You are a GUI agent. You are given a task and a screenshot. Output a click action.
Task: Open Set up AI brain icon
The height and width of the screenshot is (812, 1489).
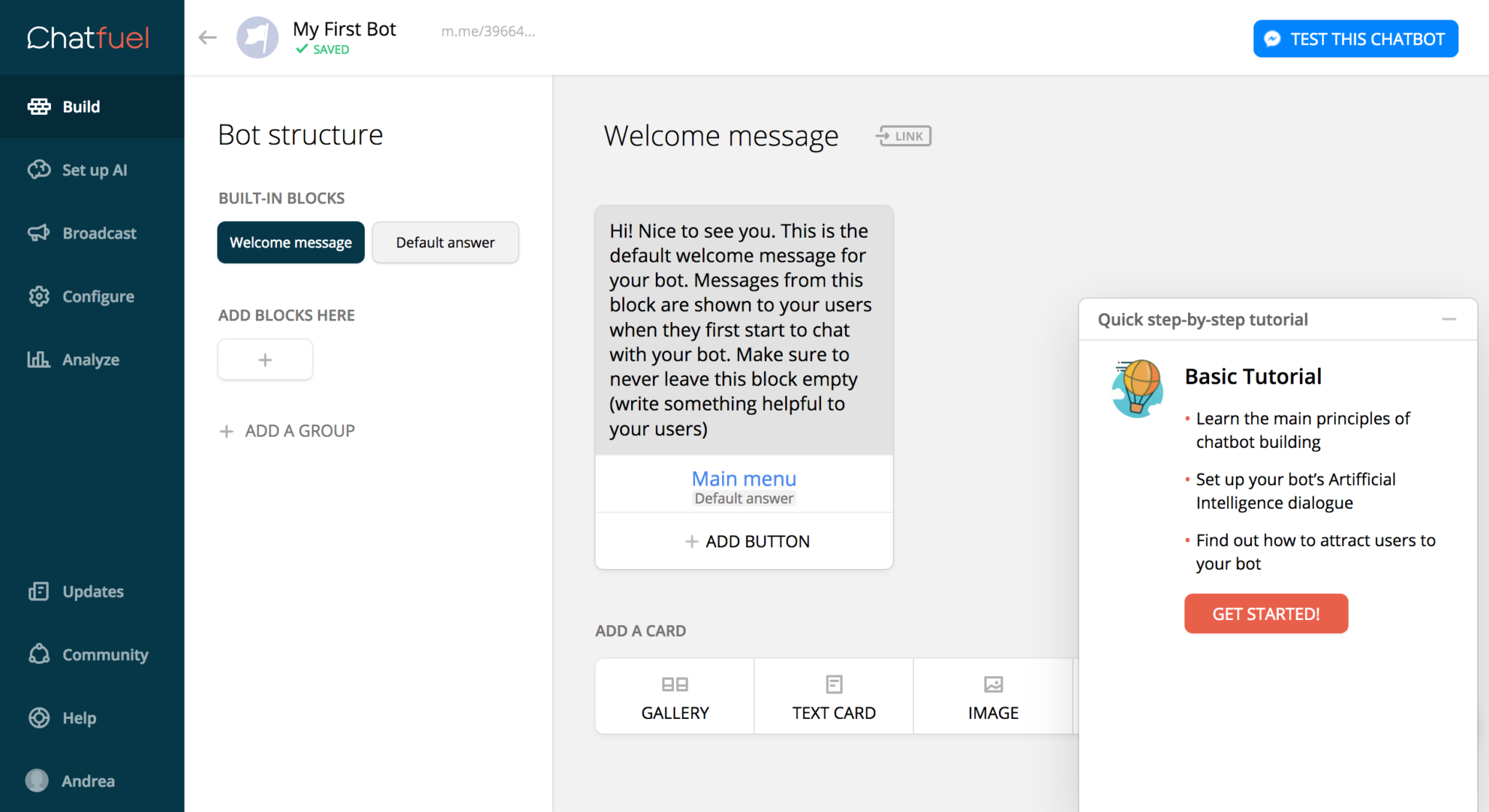point(39,169)
